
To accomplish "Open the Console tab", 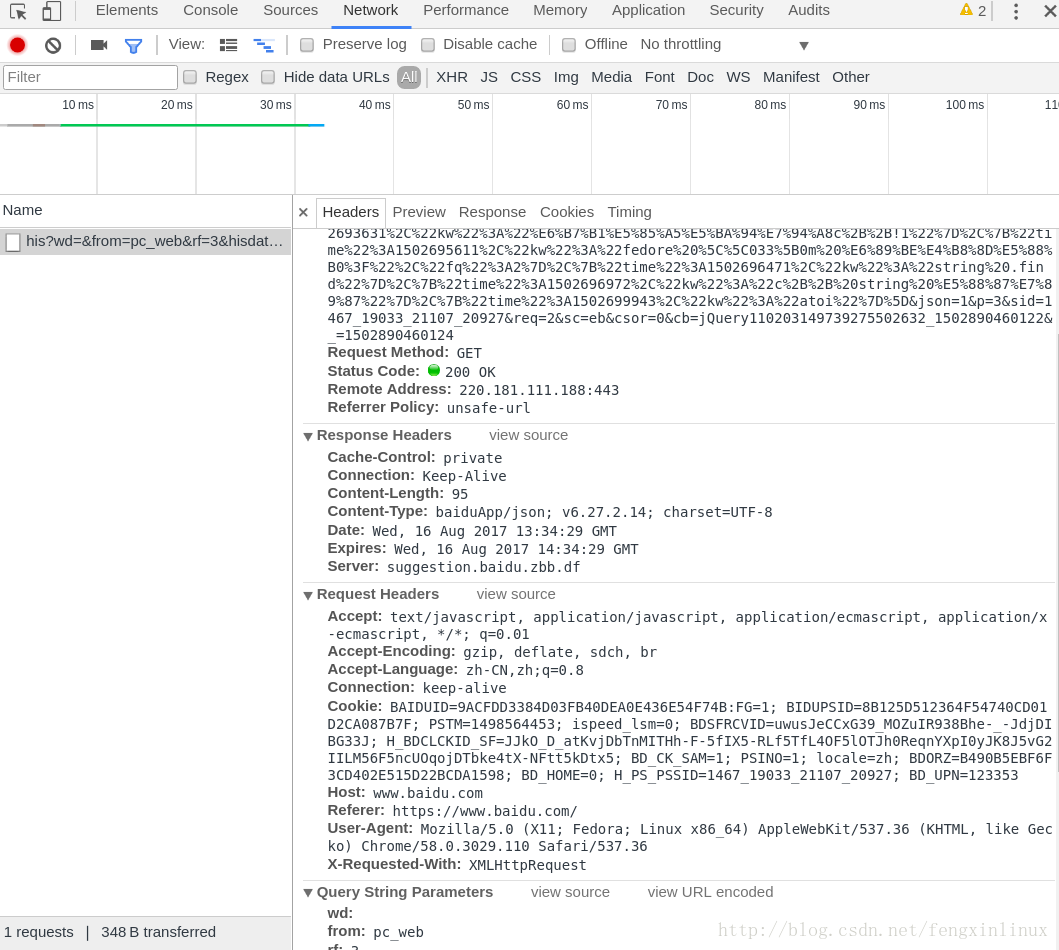I will (211, 10).
